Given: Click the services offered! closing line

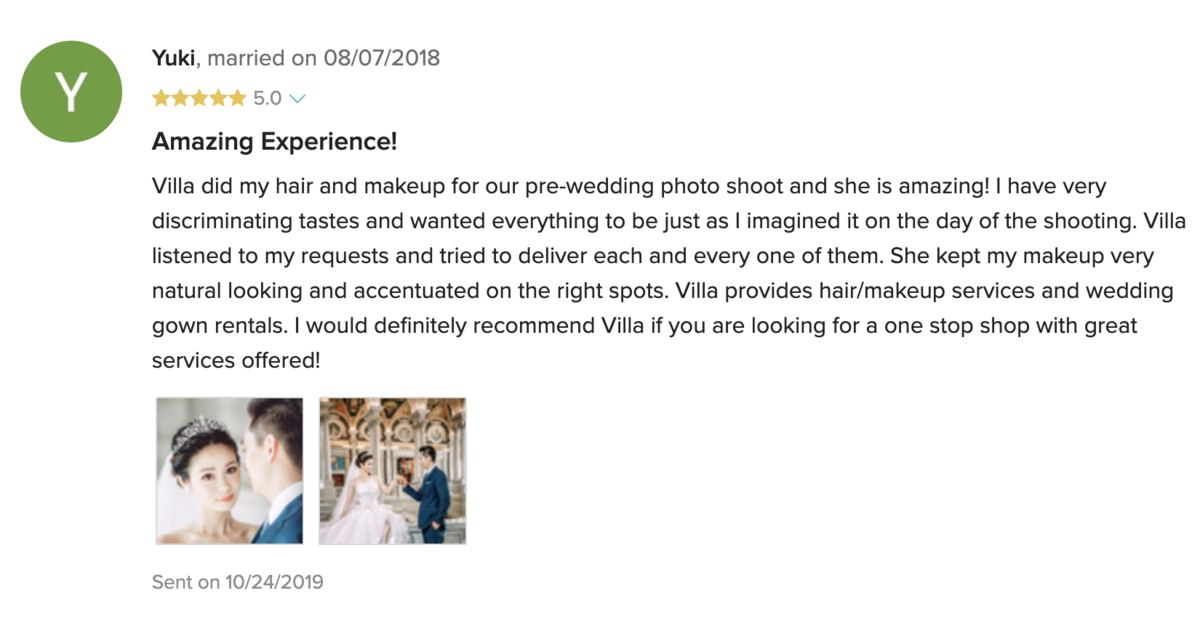Looking at the screenshot, I should (236, 360).
